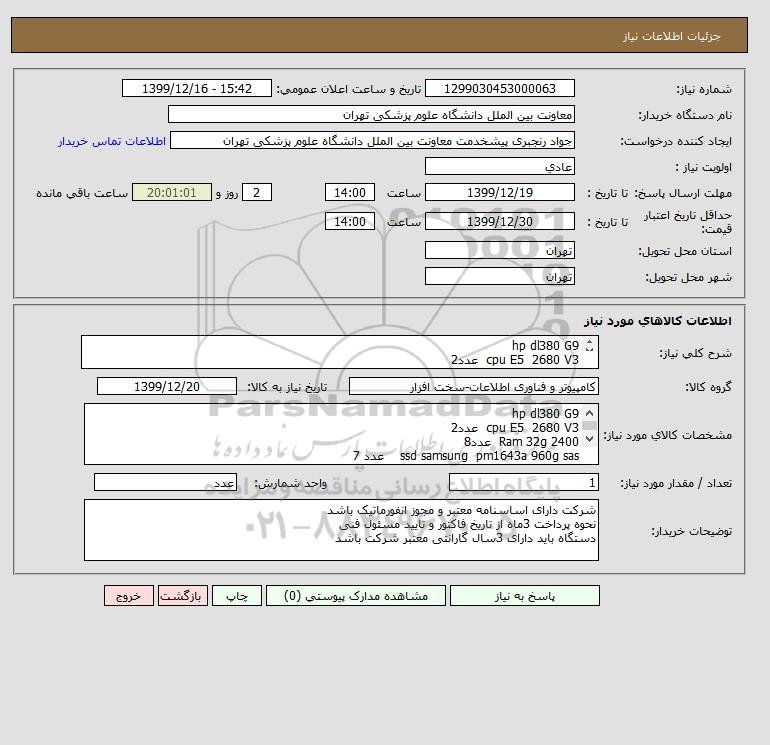Click the countdown timer 20:01:01
This screenshot has height=745, width=770.
point(172,193)
